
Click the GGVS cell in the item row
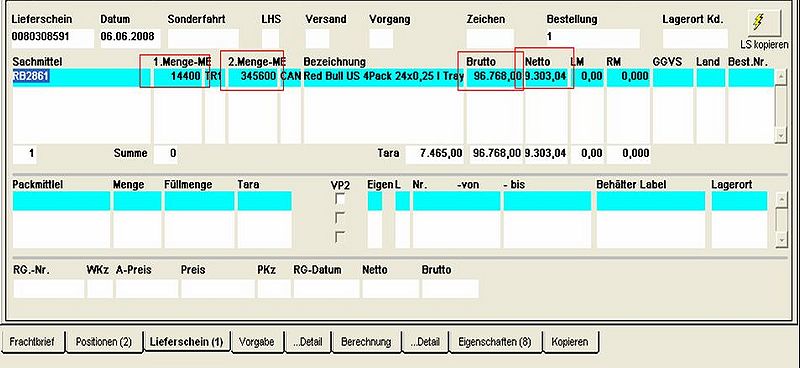click(673, 77)
